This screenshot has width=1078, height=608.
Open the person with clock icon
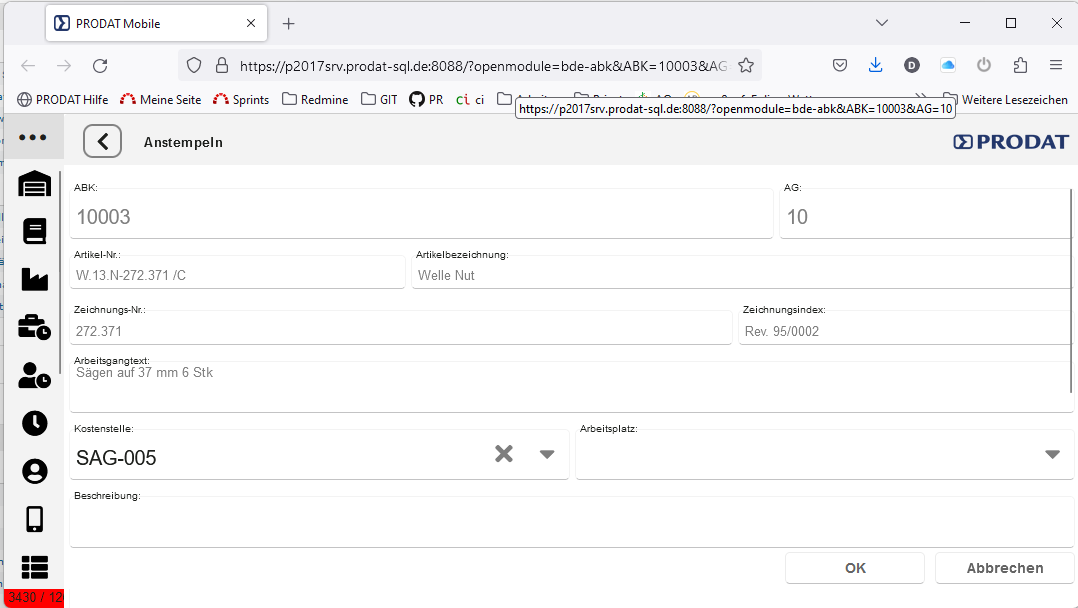point(34,375)
